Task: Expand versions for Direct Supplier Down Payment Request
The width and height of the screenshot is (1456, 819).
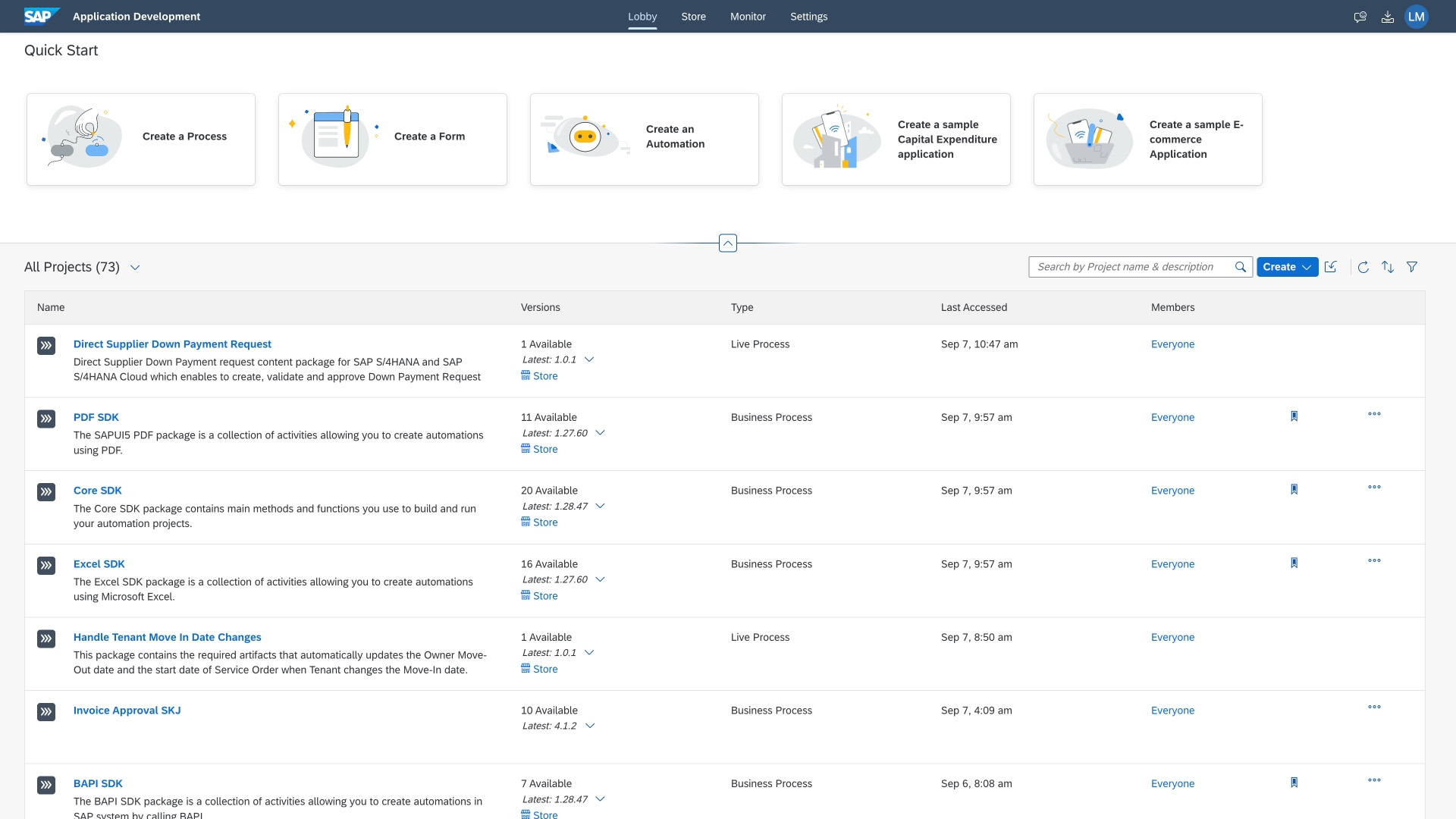Action: 589,360
